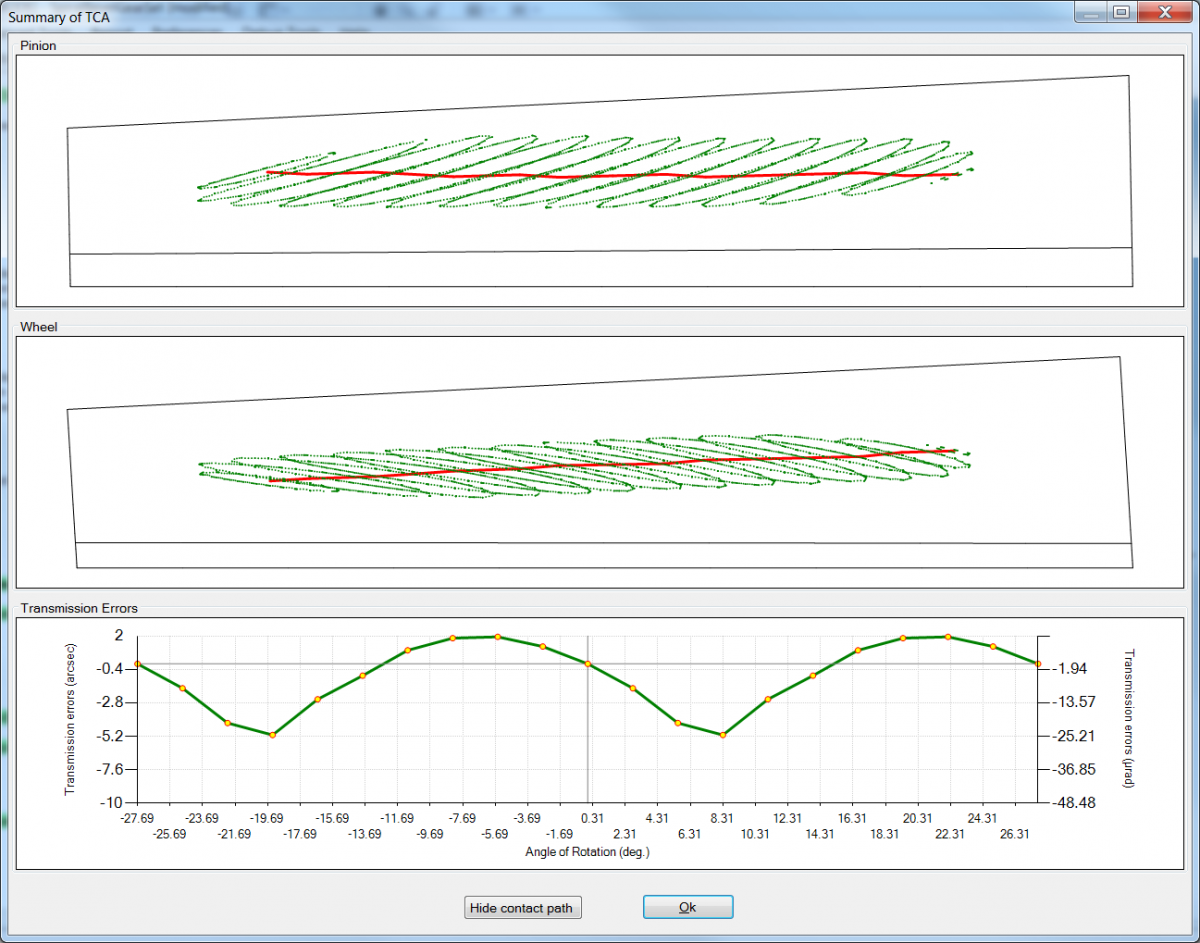Click the red contact path on Wheel plot
This screenshot has height=943, width=1200.
click(600, 465)
